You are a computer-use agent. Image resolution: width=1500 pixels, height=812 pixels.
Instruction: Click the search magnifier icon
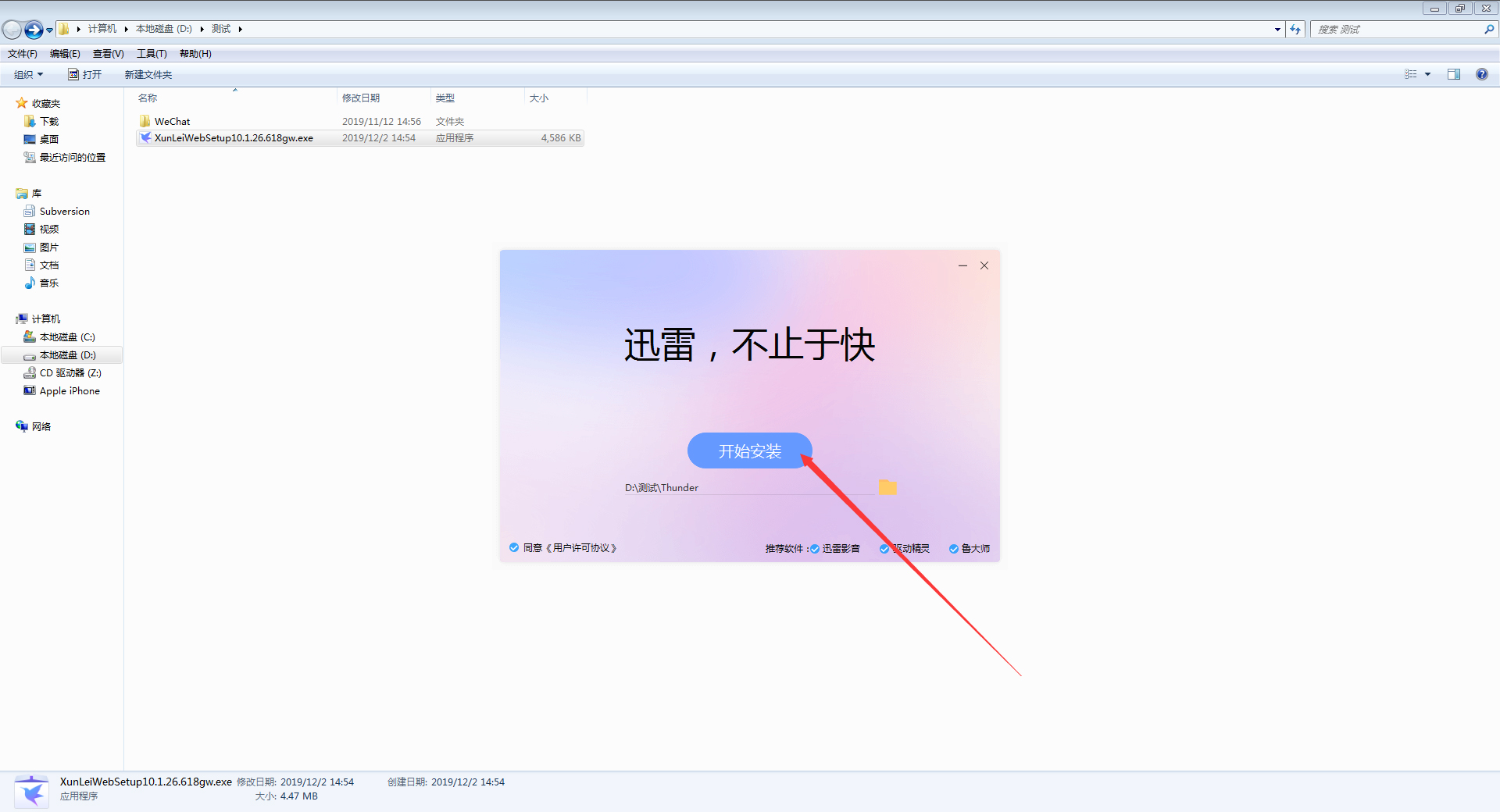pyautogui.click(x=1488, y=29)
